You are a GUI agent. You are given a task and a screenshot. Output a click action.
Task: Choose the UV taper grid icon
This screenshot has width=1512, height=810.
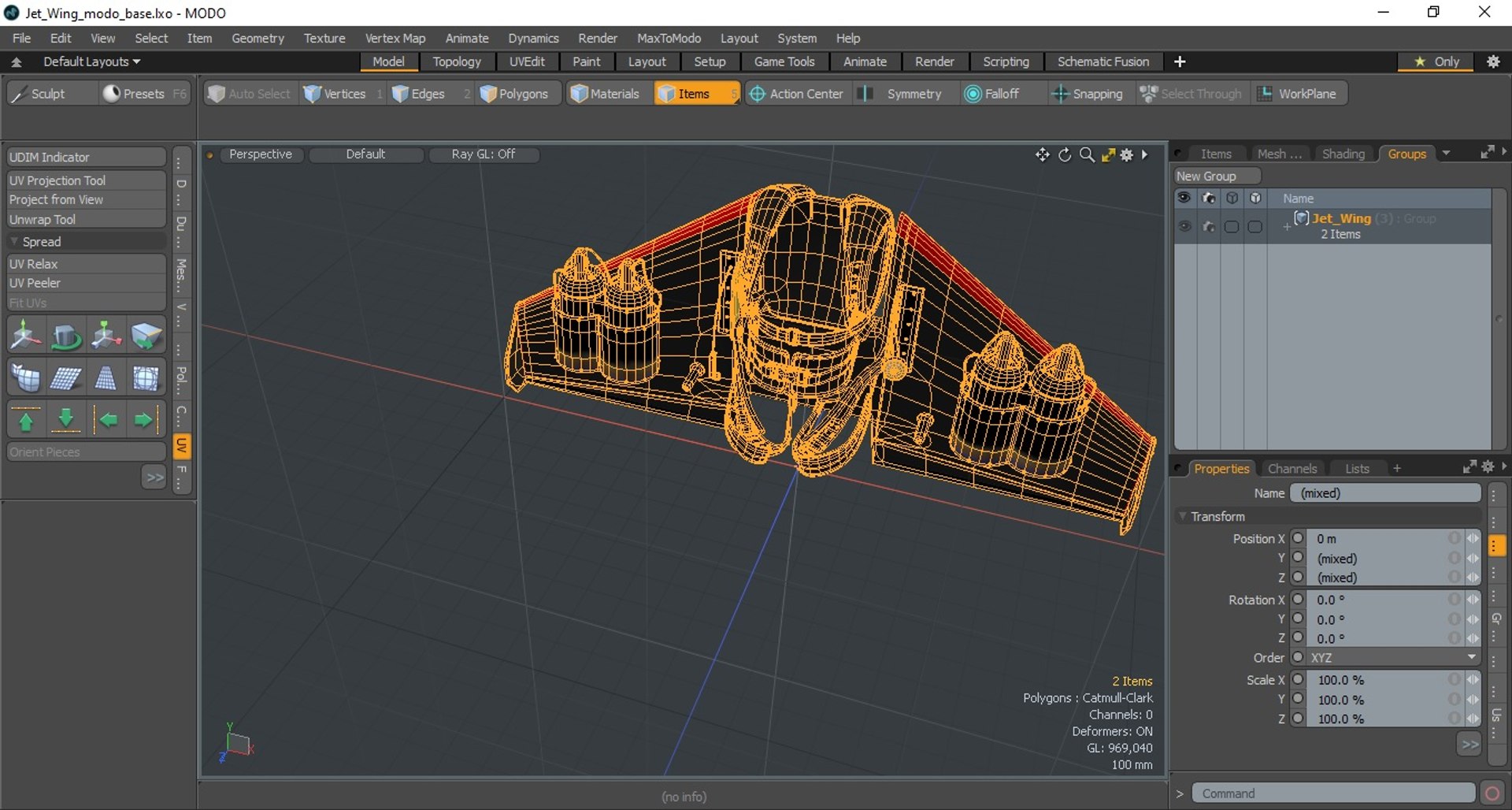pyautogui.click(x=106, y=379)
